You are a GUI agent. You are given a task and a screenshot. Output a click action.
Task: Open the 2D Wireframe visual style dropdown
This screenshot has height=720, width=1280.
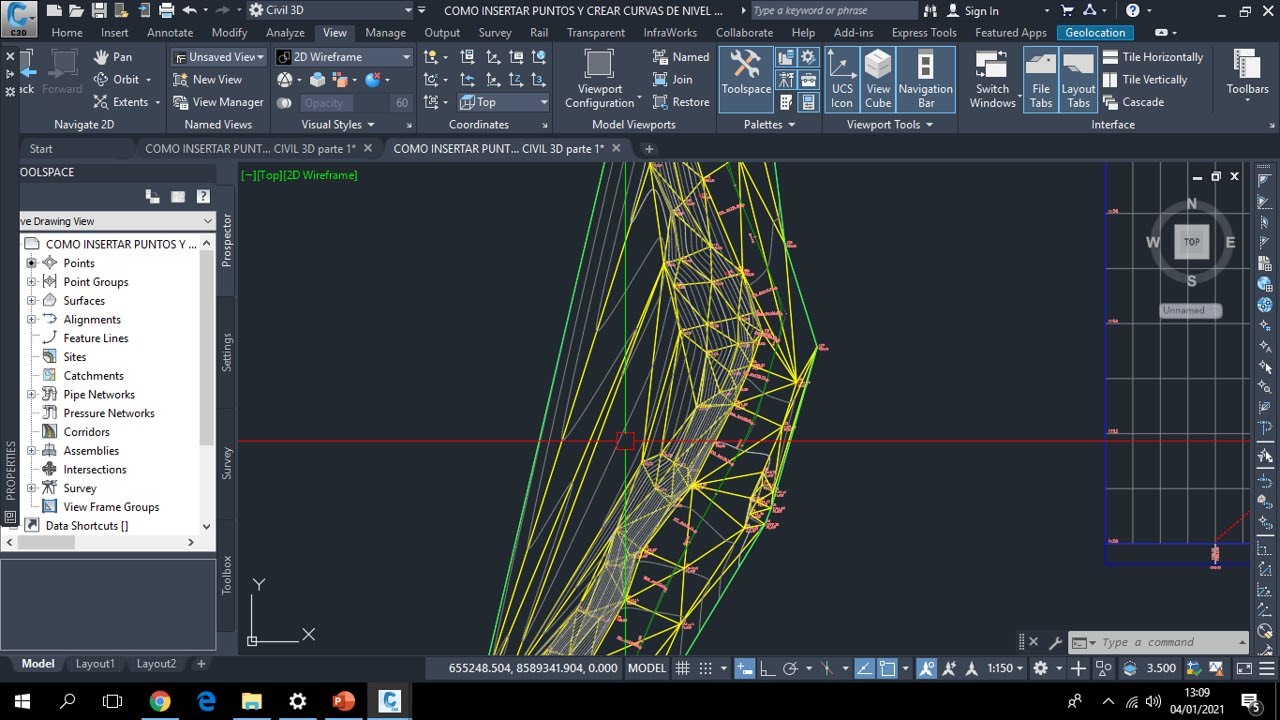coord(343,57)
